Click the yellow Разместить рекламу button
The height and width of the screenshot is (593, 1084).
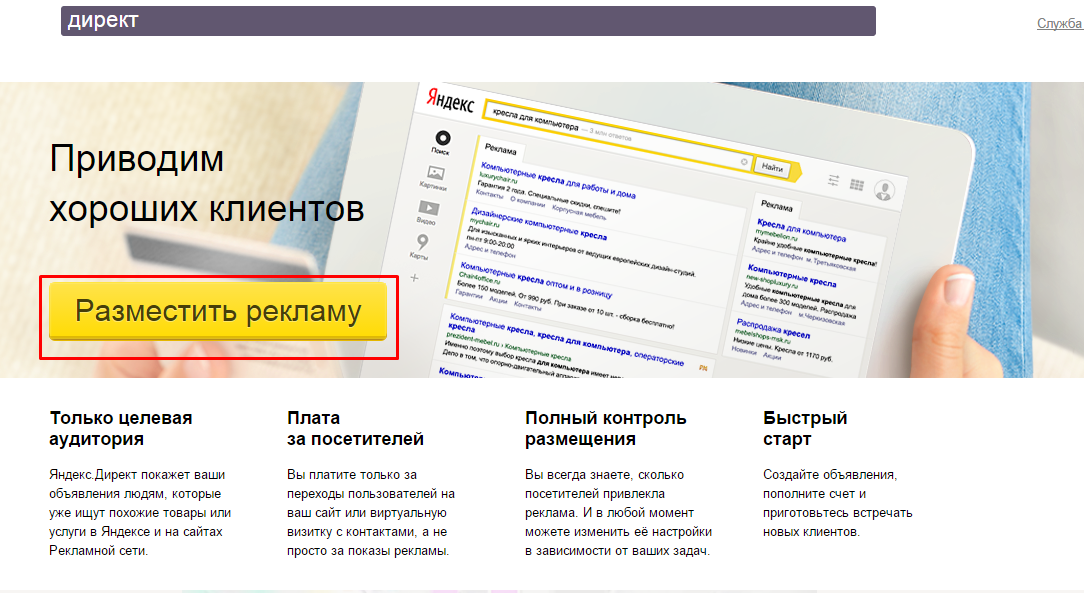pyautogui.click(x=218, y=311)
